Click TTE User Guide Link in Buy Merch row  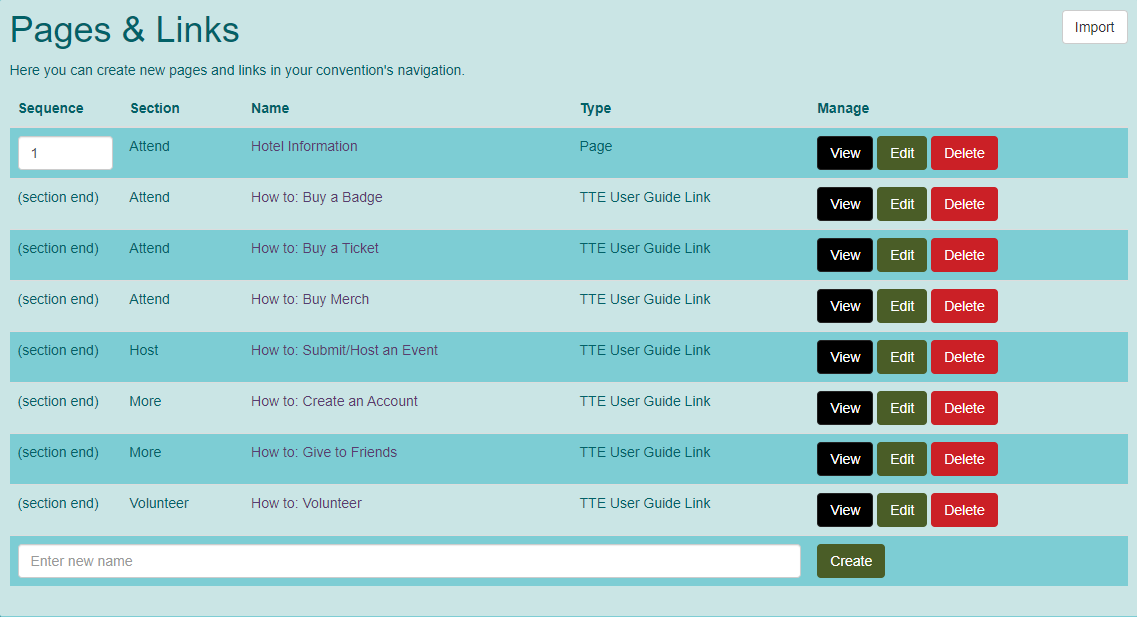tap(645, 299)
